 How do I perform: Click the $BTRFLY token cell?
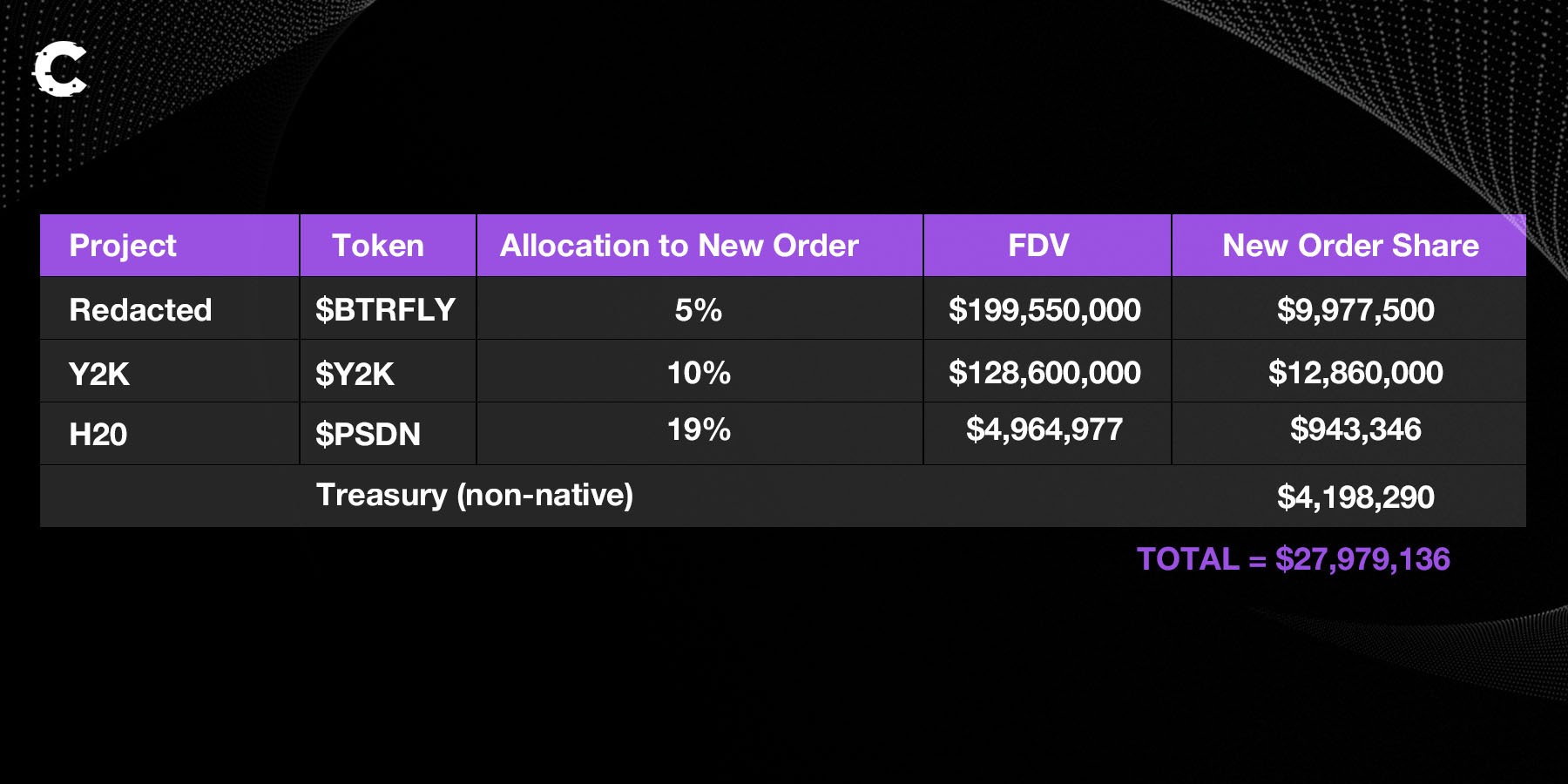[385, 310]
